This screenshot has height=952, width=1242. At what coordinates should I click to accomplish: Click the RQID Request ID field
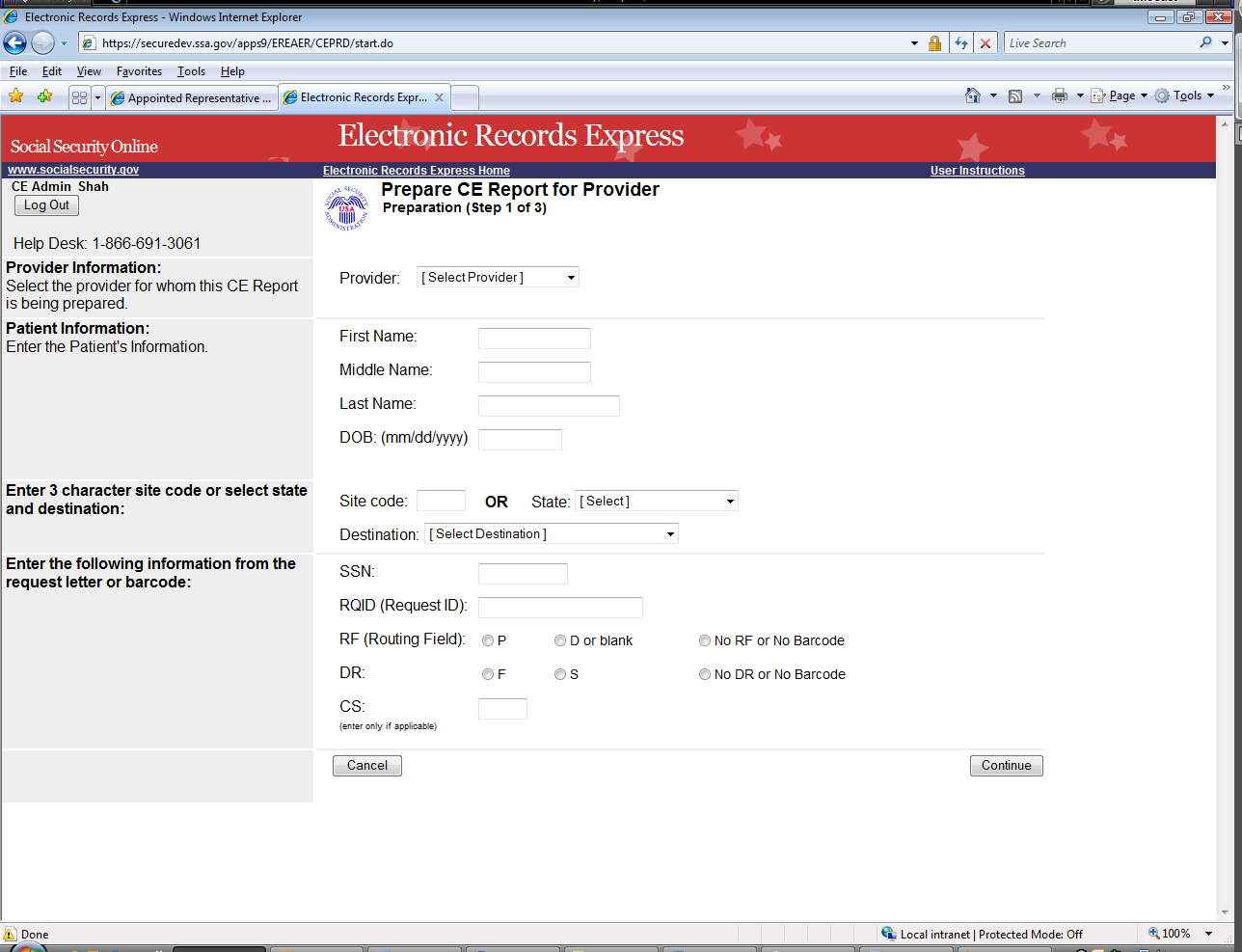[560, 608]
